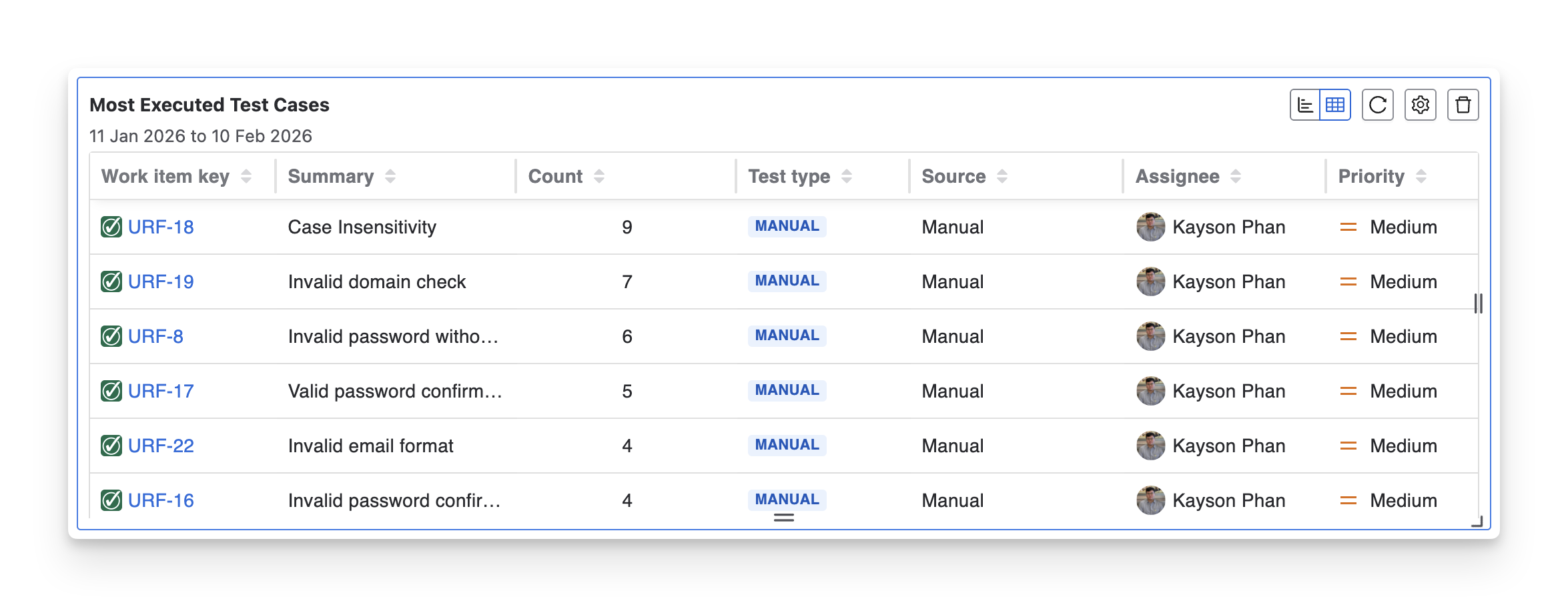Sort table by Priority column
Screen dimensions: 1568x607
(x=1421, y=176)
